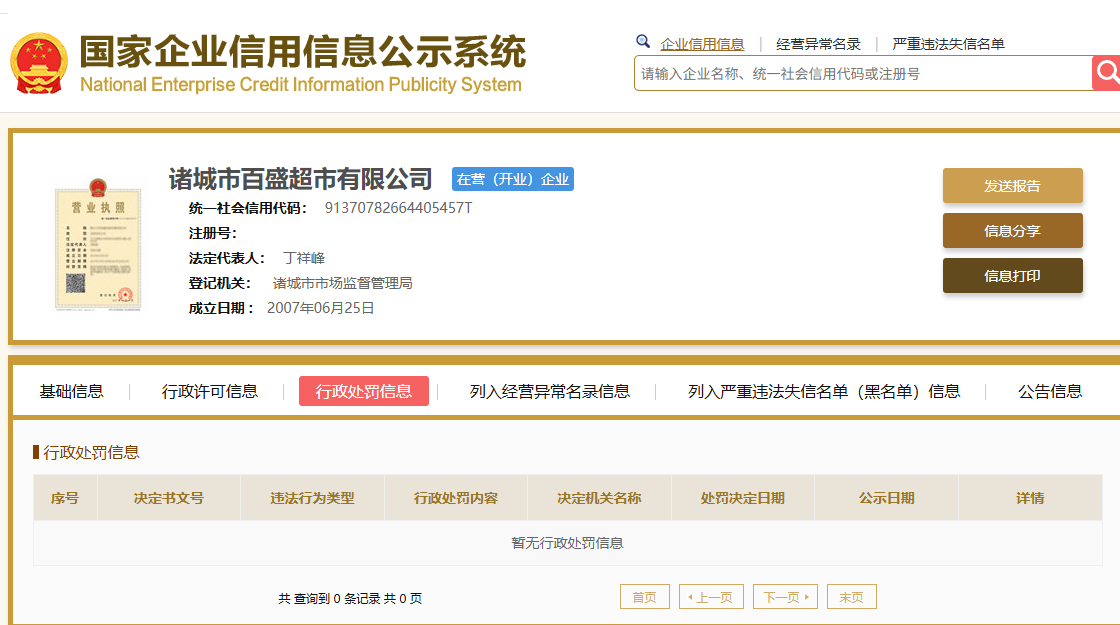Image resolution: width=1120 pixels, height=625 pixels.
Task: Click the 决定书文号 column header
Action: (169, 498)
